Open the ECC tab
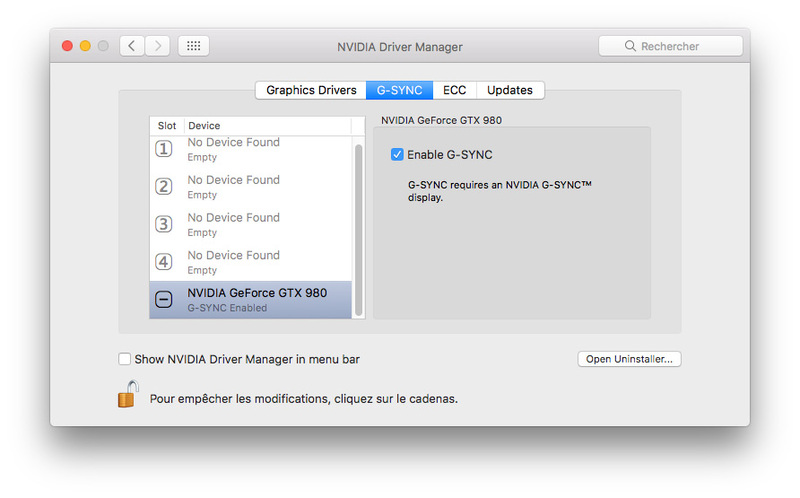This screenshot has width=800, height=498. [455, 90]
